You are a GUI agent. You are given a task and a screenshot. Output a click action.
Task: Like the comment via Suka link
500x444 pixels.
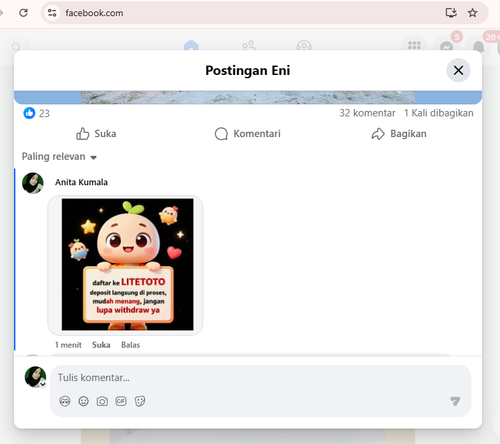pyautogui.click(x=101, y=345)
